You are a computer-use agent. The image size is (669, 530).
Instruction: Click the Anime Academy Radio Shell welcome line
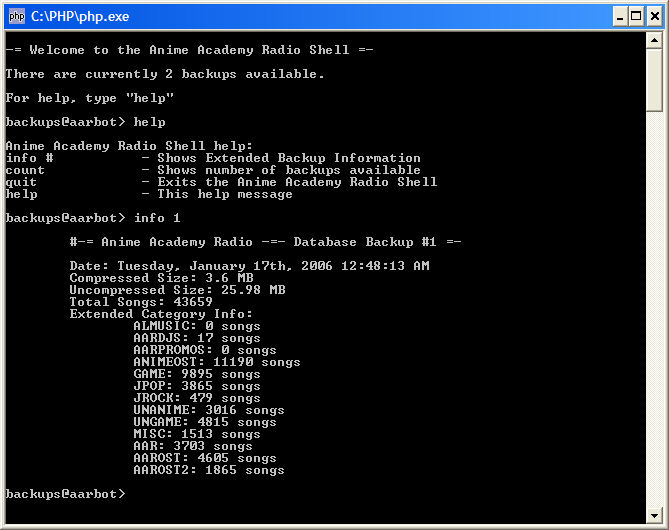point(189,50)
